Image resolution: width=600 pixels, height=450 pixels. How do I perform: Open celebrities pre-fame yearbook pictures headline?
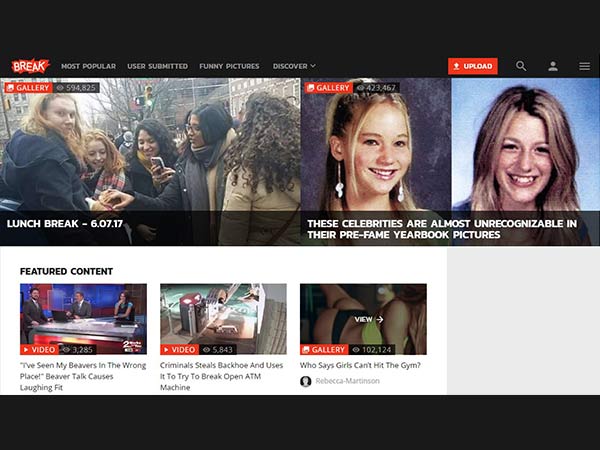pos(441,229)
